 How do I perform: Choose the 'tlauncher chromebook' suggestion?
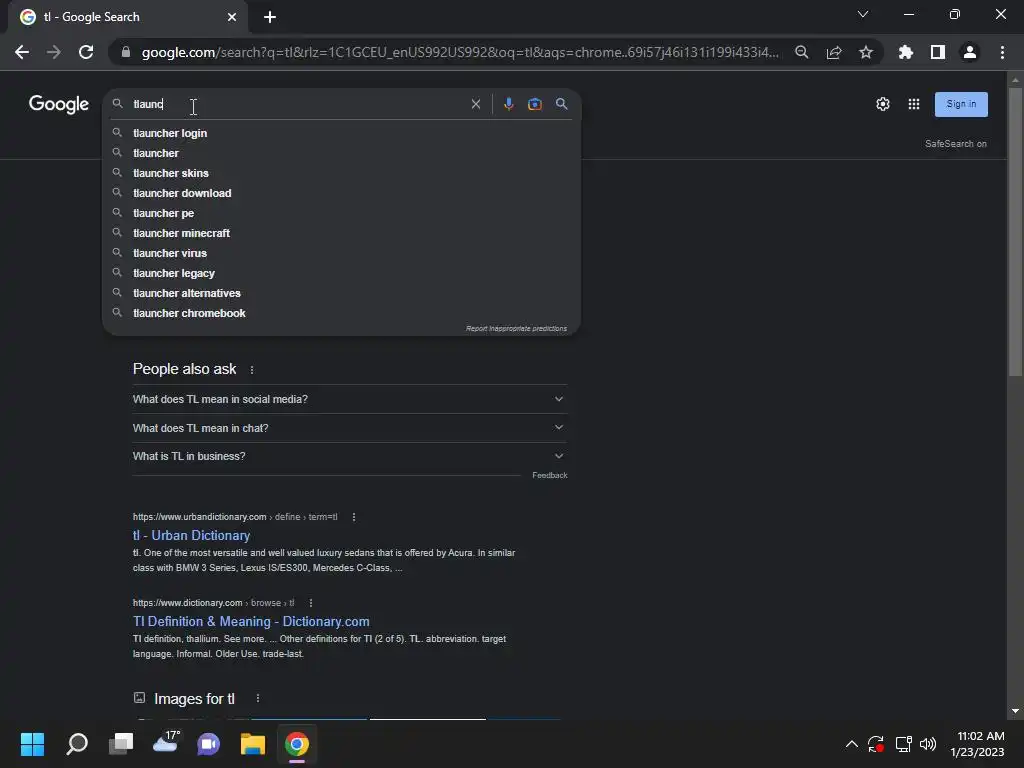click(342, 313)
